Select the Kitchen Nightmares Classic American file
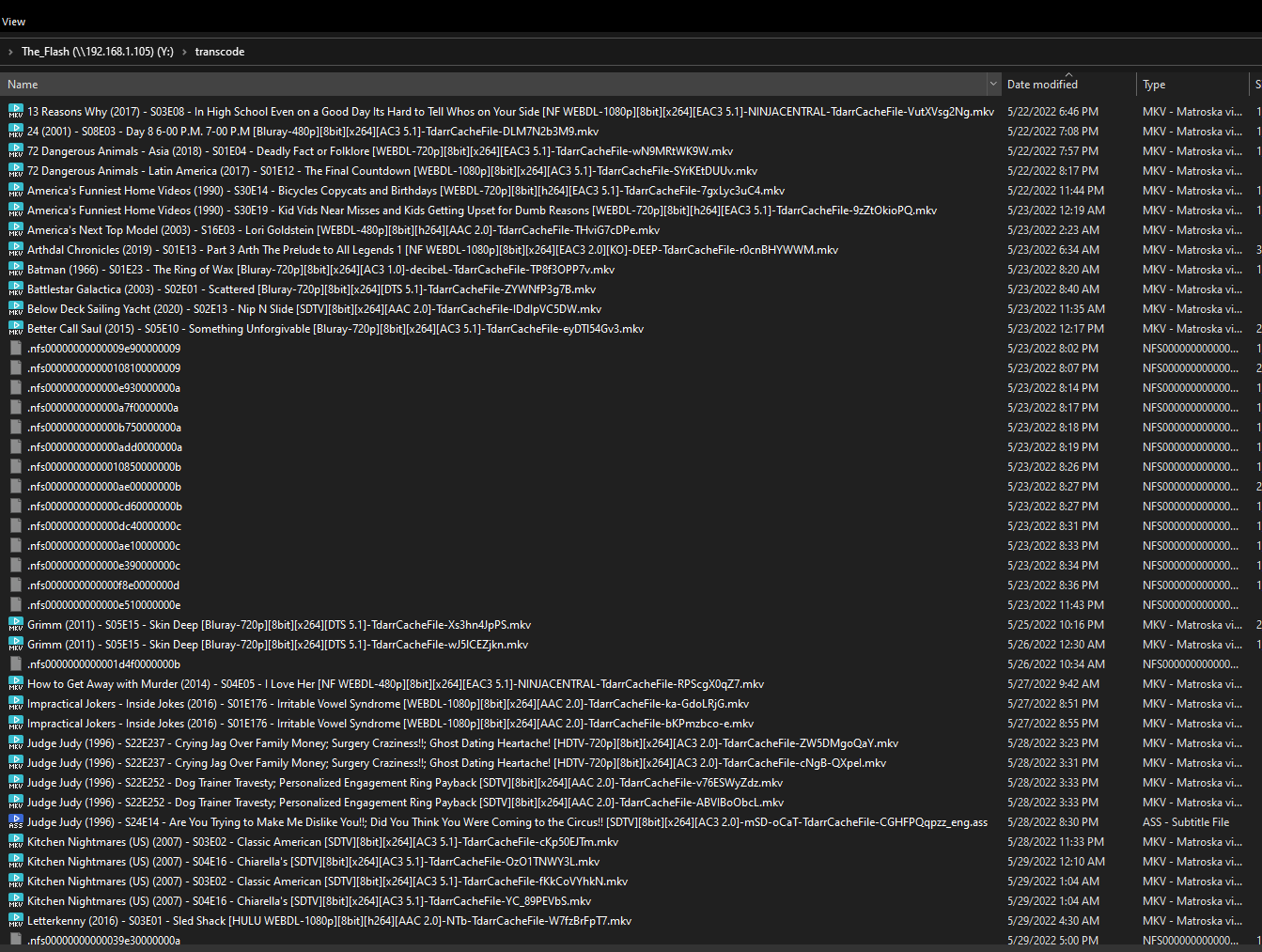Screen dimensions: 1262x952 point(310,841)
